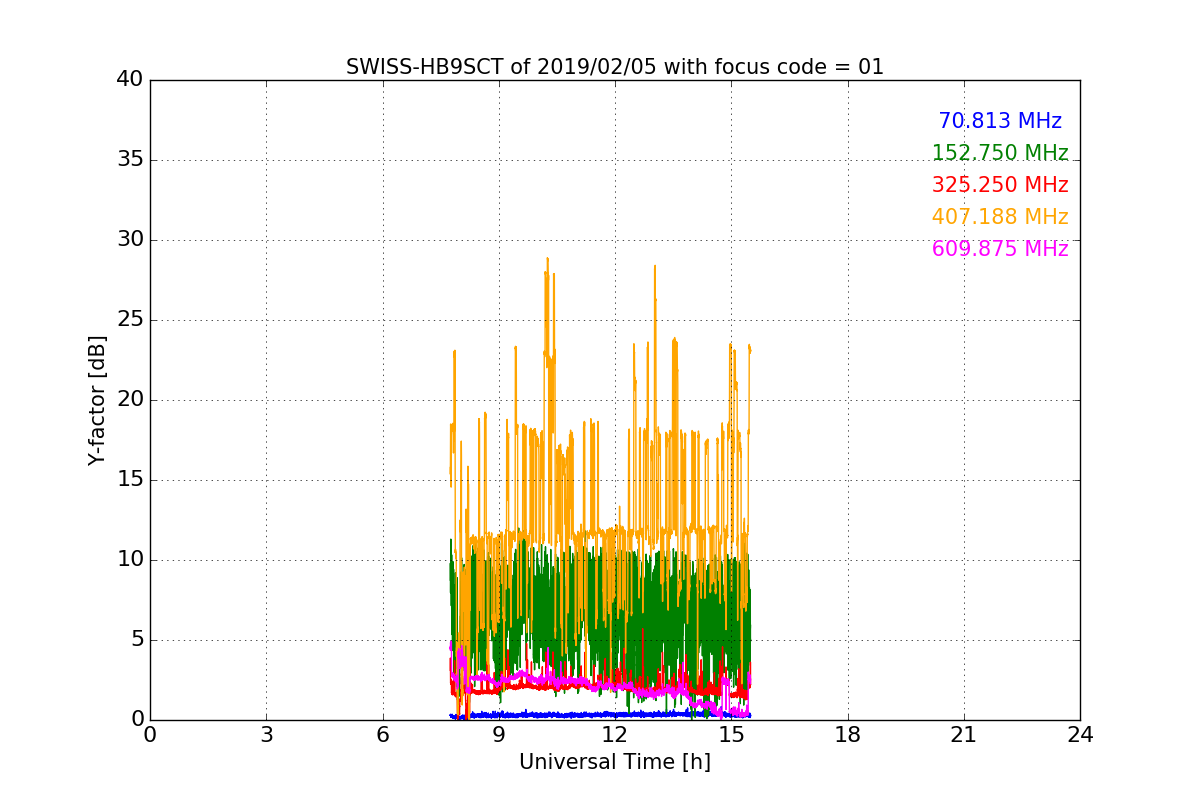Select the 325.250 MHz legend label
The image size is (1200, 800).
tap(1000, 185)
